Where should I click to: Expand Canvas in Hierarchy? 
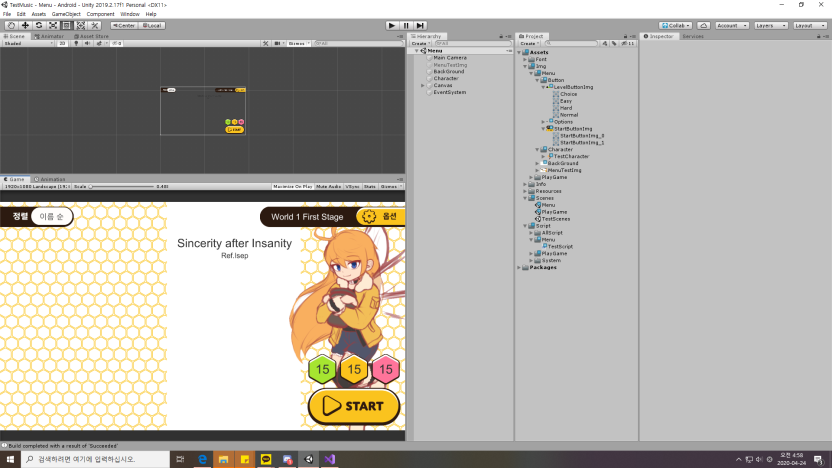coord(423,85)
